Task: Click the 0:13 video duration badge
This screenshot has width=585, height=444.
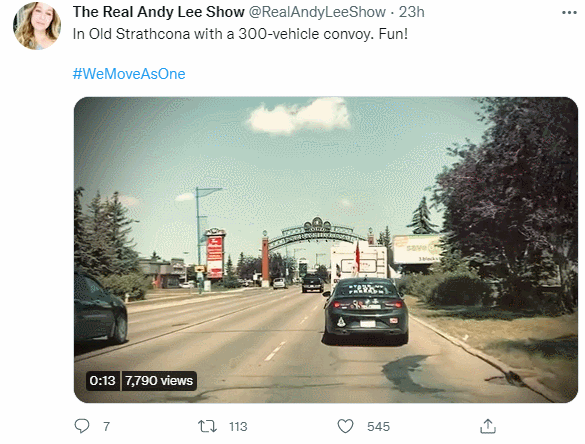Action: click(103, 381)
